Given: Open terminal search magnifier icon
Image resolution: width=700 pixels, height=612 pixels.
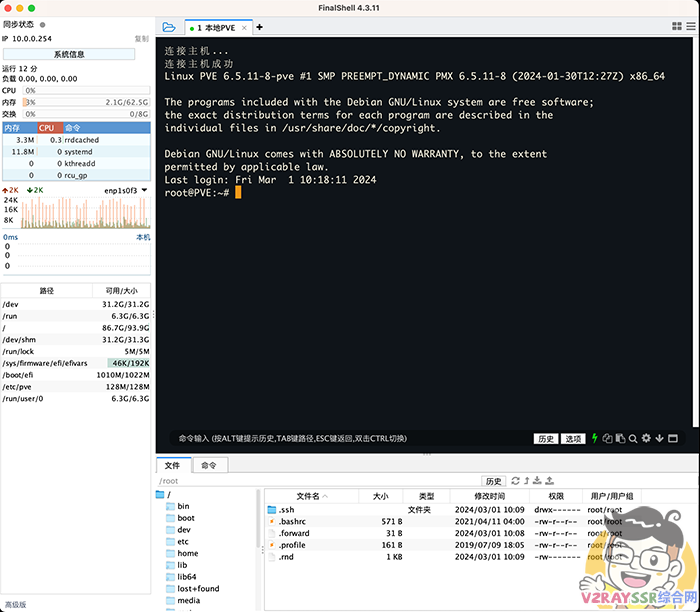Looking at the screenshot, I should [633, 438].
